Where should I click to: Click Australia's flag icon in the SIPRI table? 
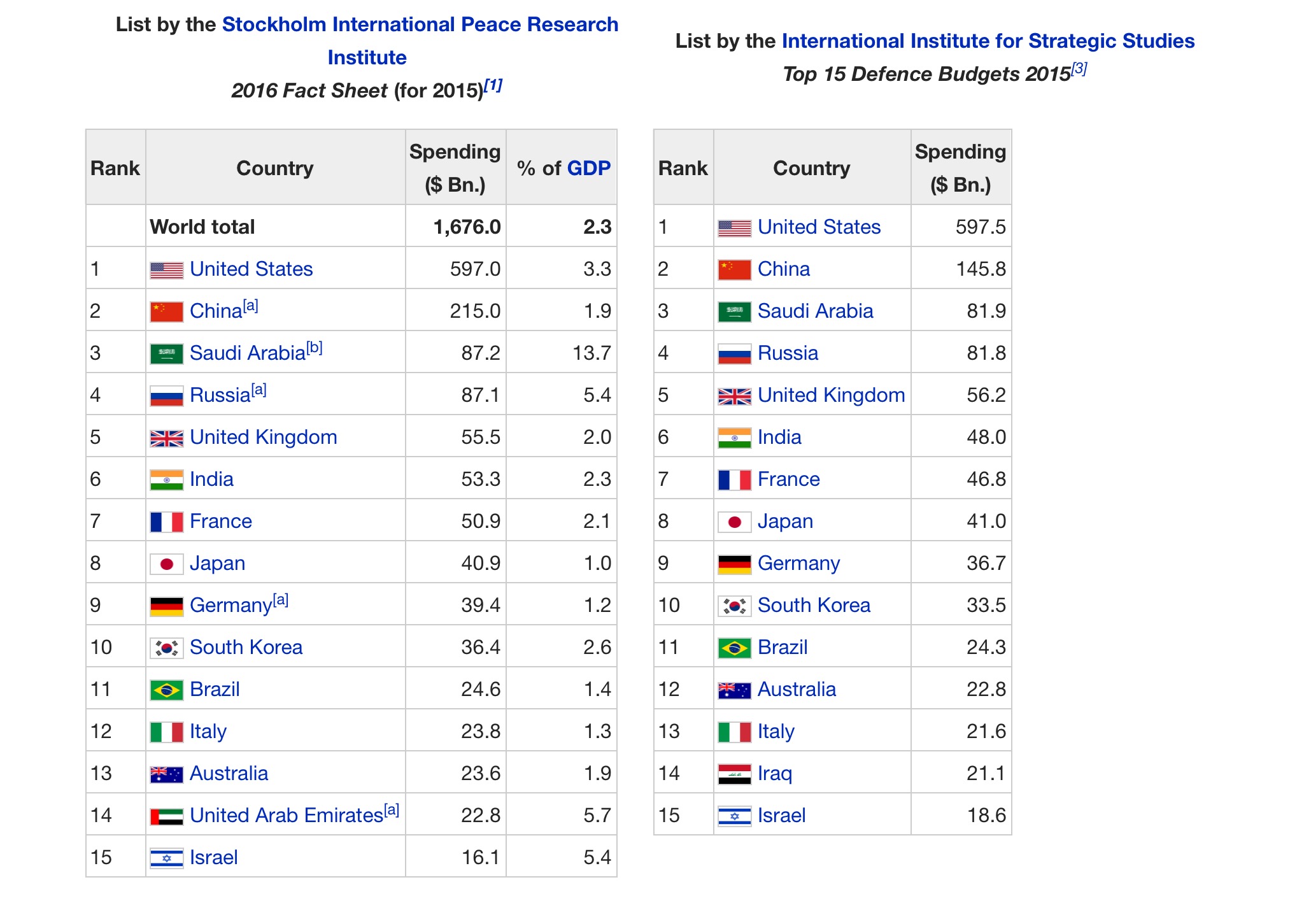point(167,774)
